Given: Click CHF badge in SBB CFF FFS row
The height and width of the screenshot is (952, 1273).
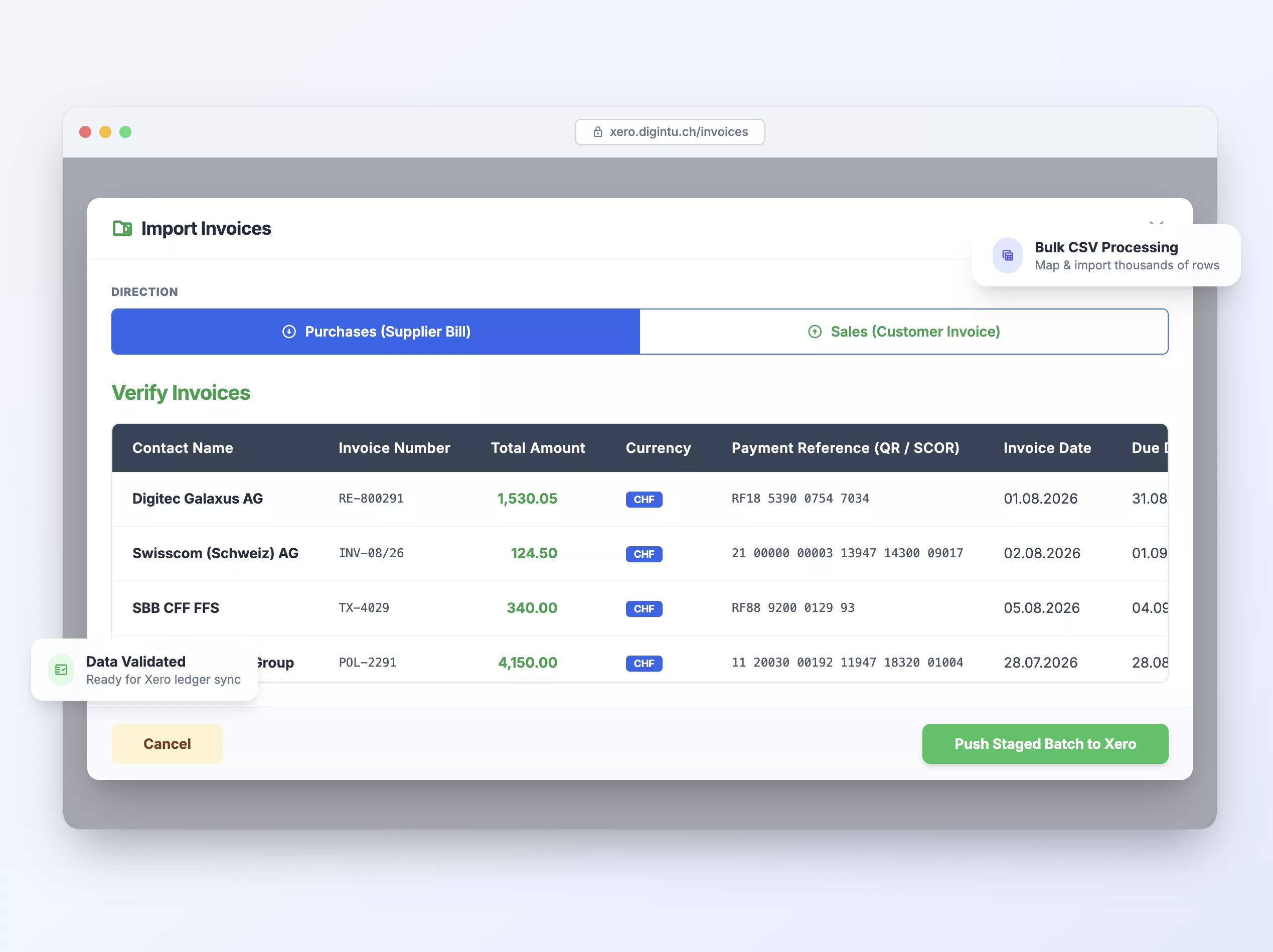Looking at the screenshot, I should (644, 608).
